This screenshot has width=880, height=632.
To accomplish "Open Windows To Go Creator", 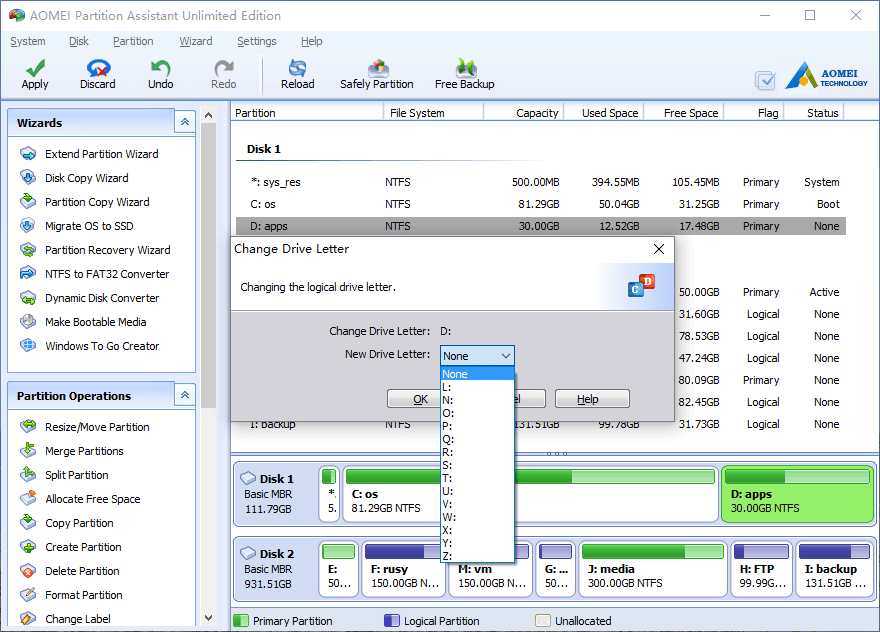I will coord(102,346).
